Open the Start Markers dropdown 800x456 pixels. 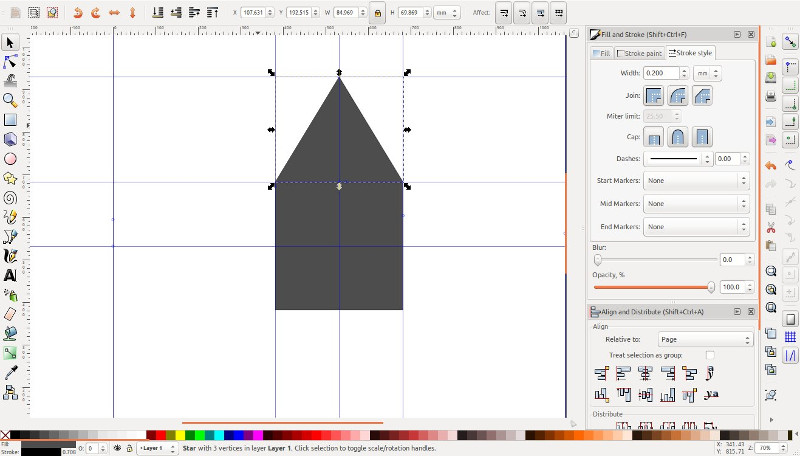coord(696,181)
